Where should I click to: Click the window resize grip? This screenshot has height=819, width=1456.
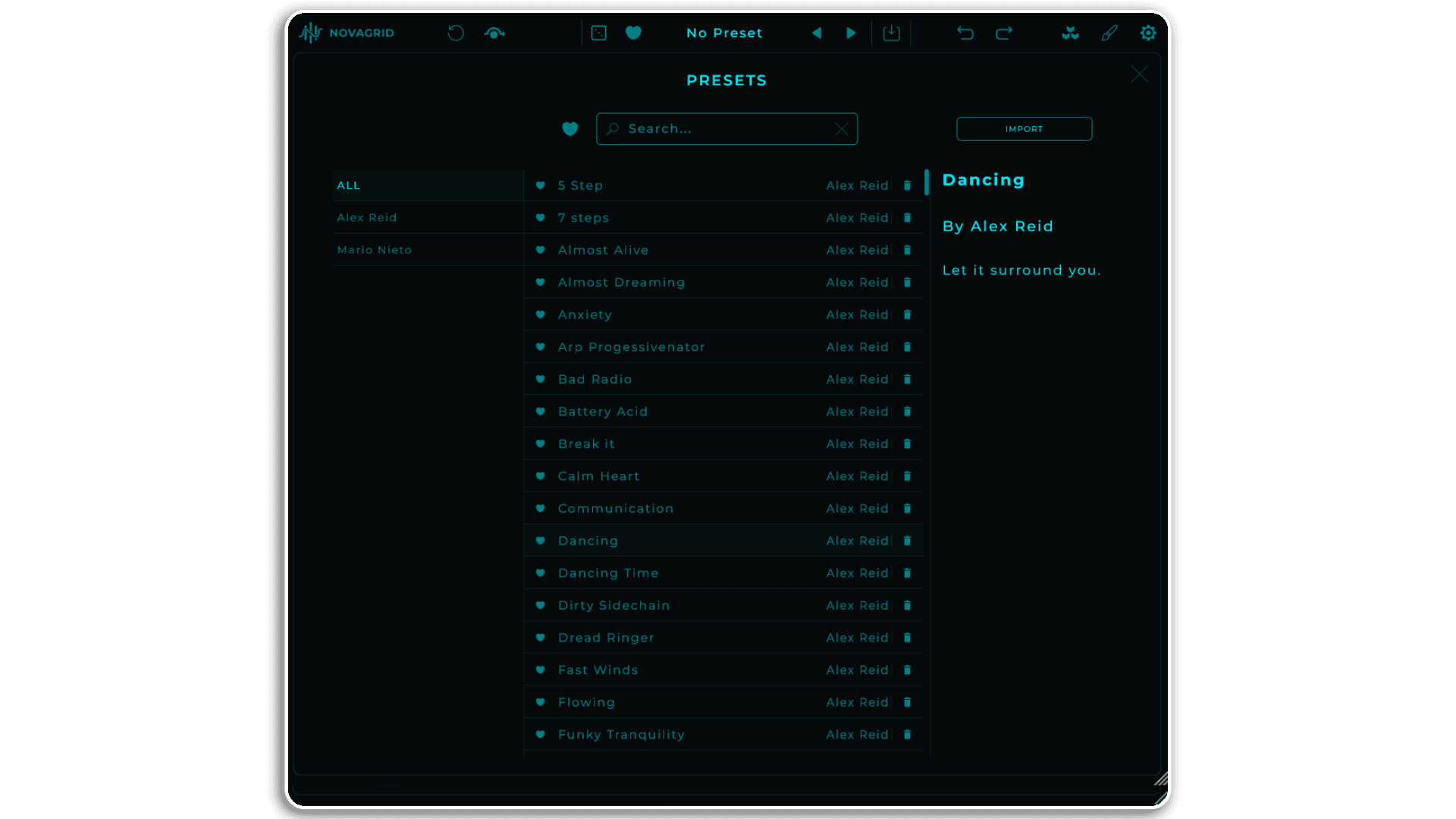1161,780
